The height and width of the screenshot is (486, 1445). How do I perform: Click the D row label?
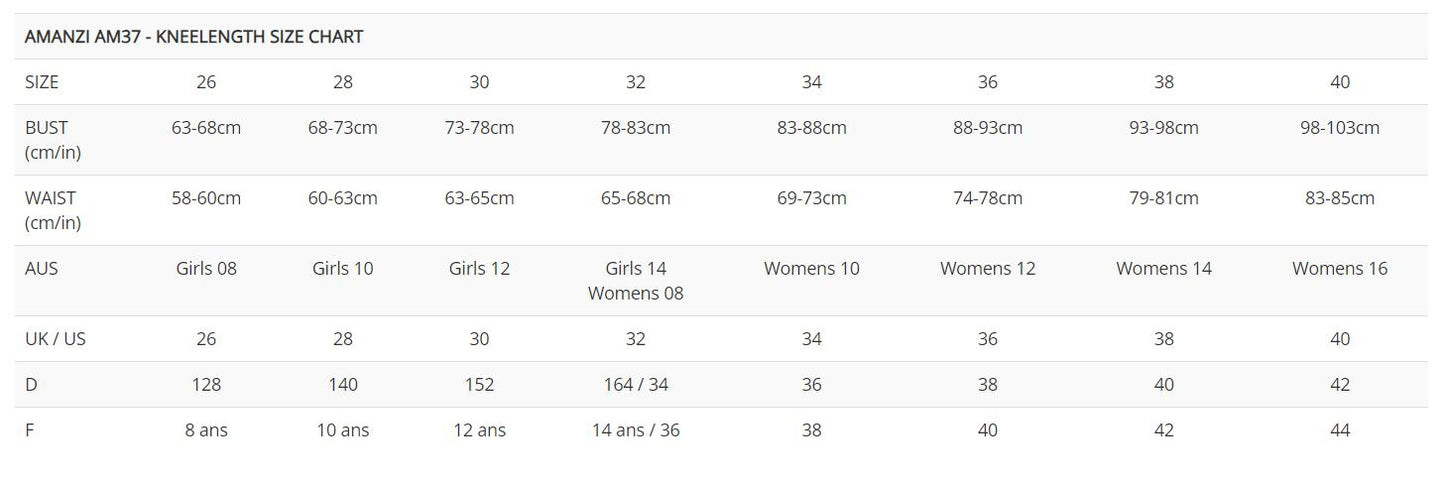pos(31,385)
